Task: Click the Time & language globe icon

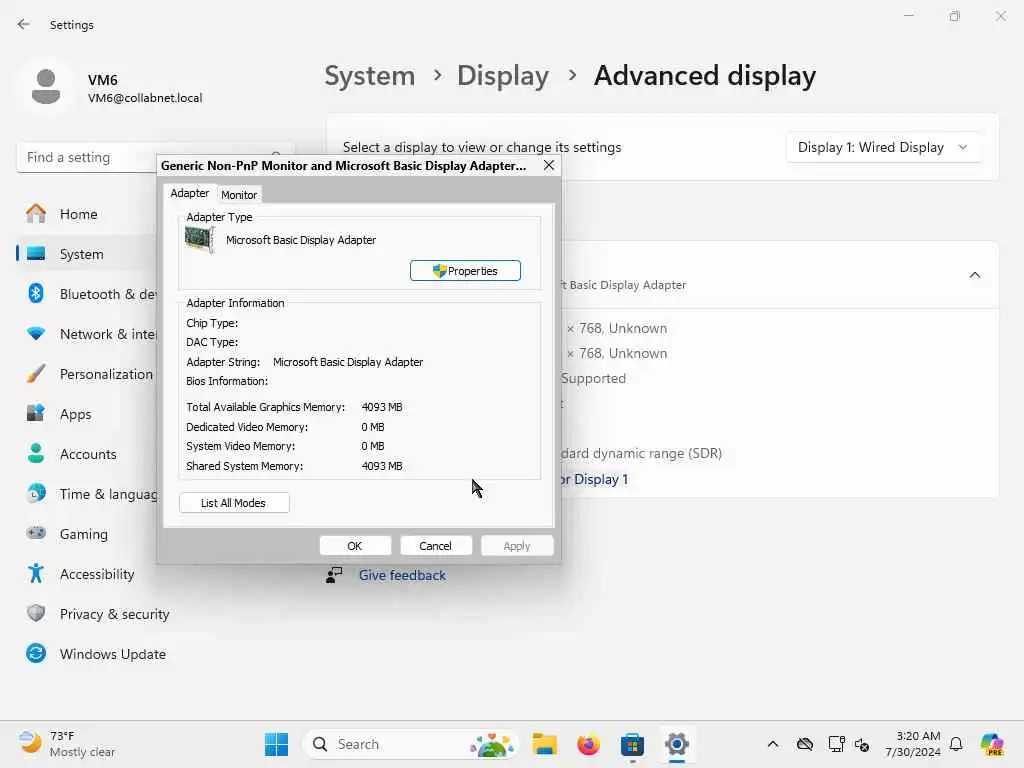Action: click(36, 493)
